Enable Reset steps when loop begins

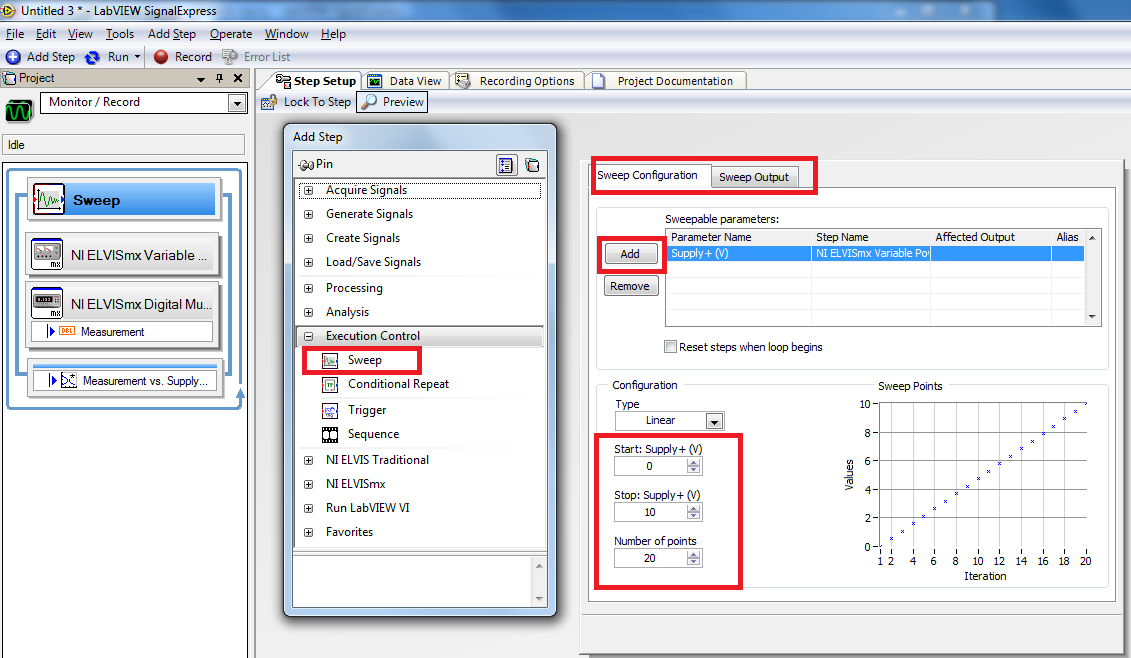coord(671,347)
